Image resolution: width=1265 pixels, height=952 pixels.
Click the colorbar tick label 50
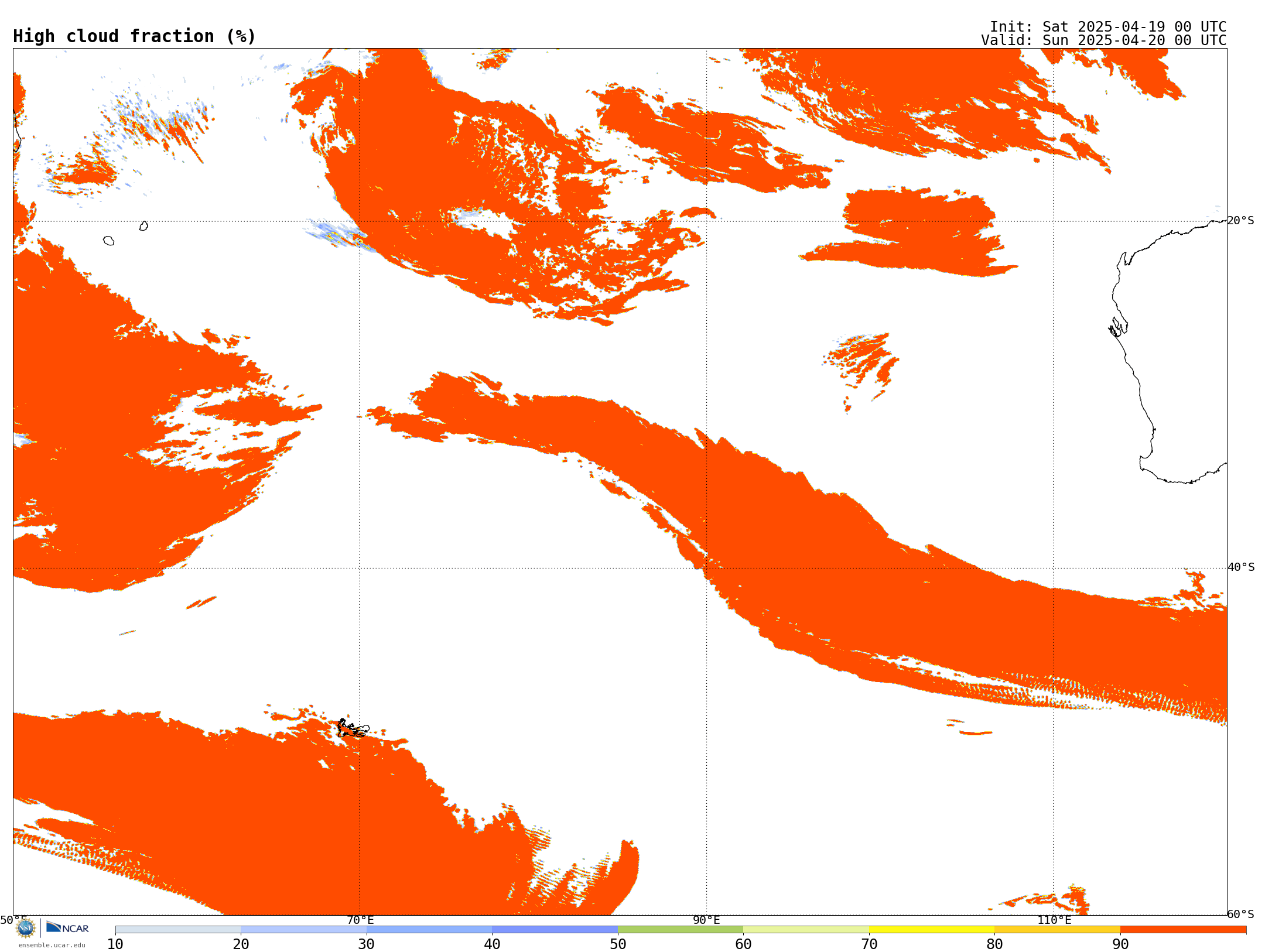(618, 944)
